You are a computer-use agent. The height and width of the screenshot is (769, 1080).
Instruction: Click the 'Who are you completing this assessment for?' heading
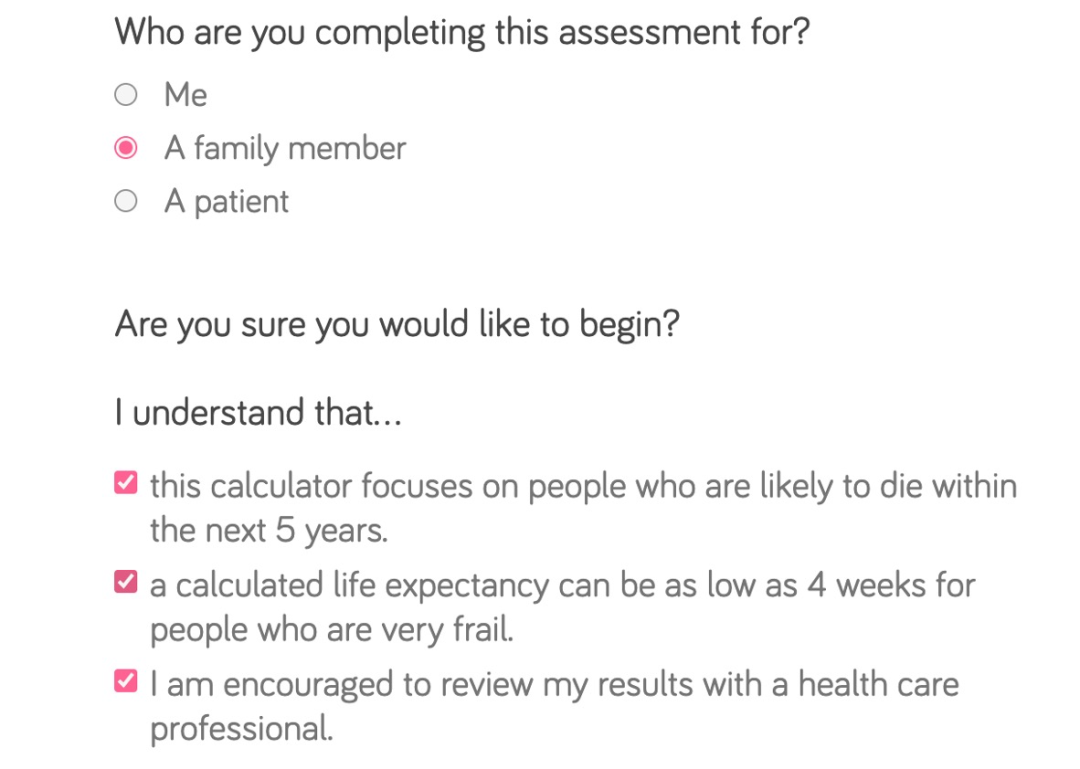click(462, 32)
